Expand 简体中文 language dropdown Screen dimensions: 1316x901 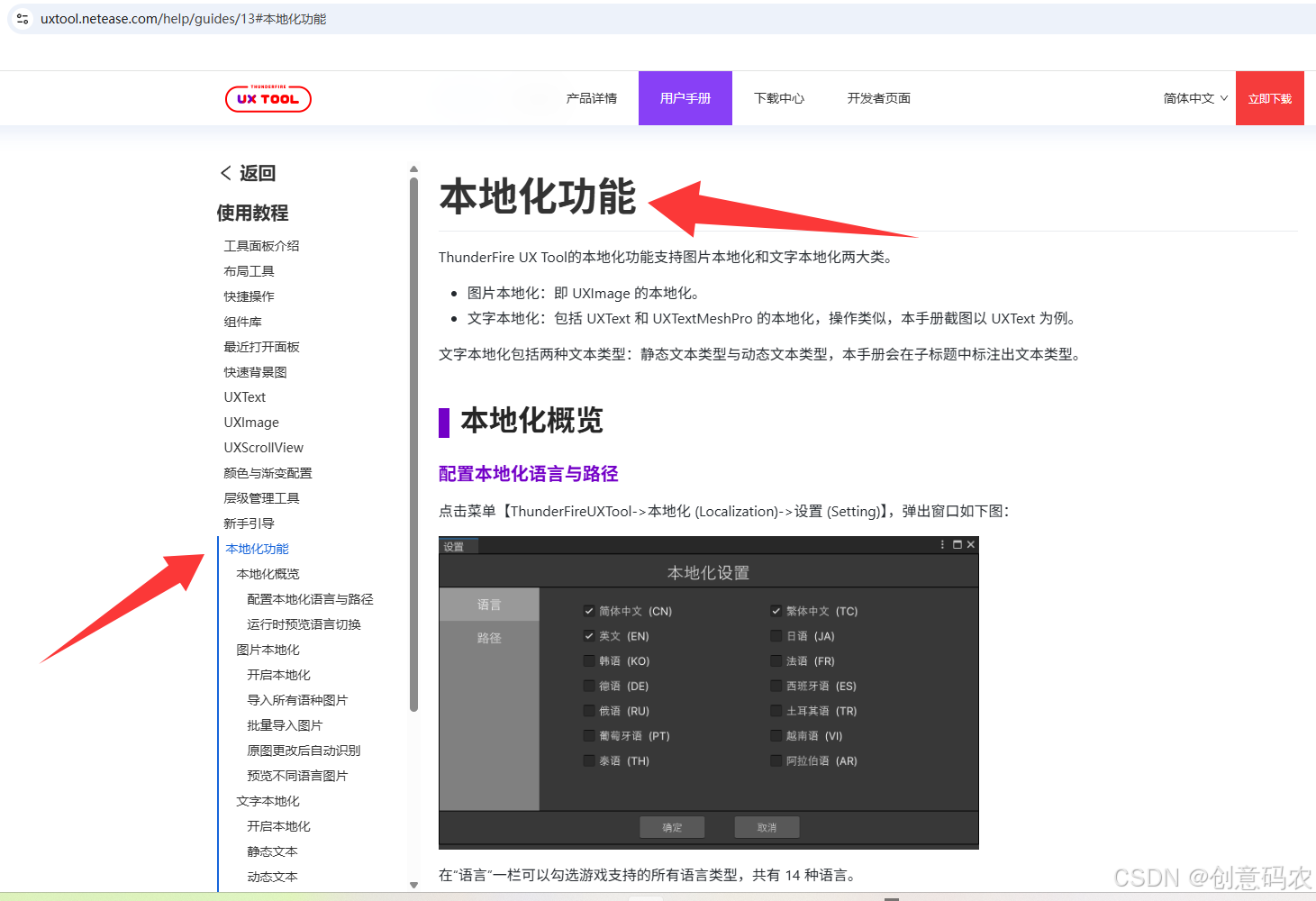(x=1195, y=98)
